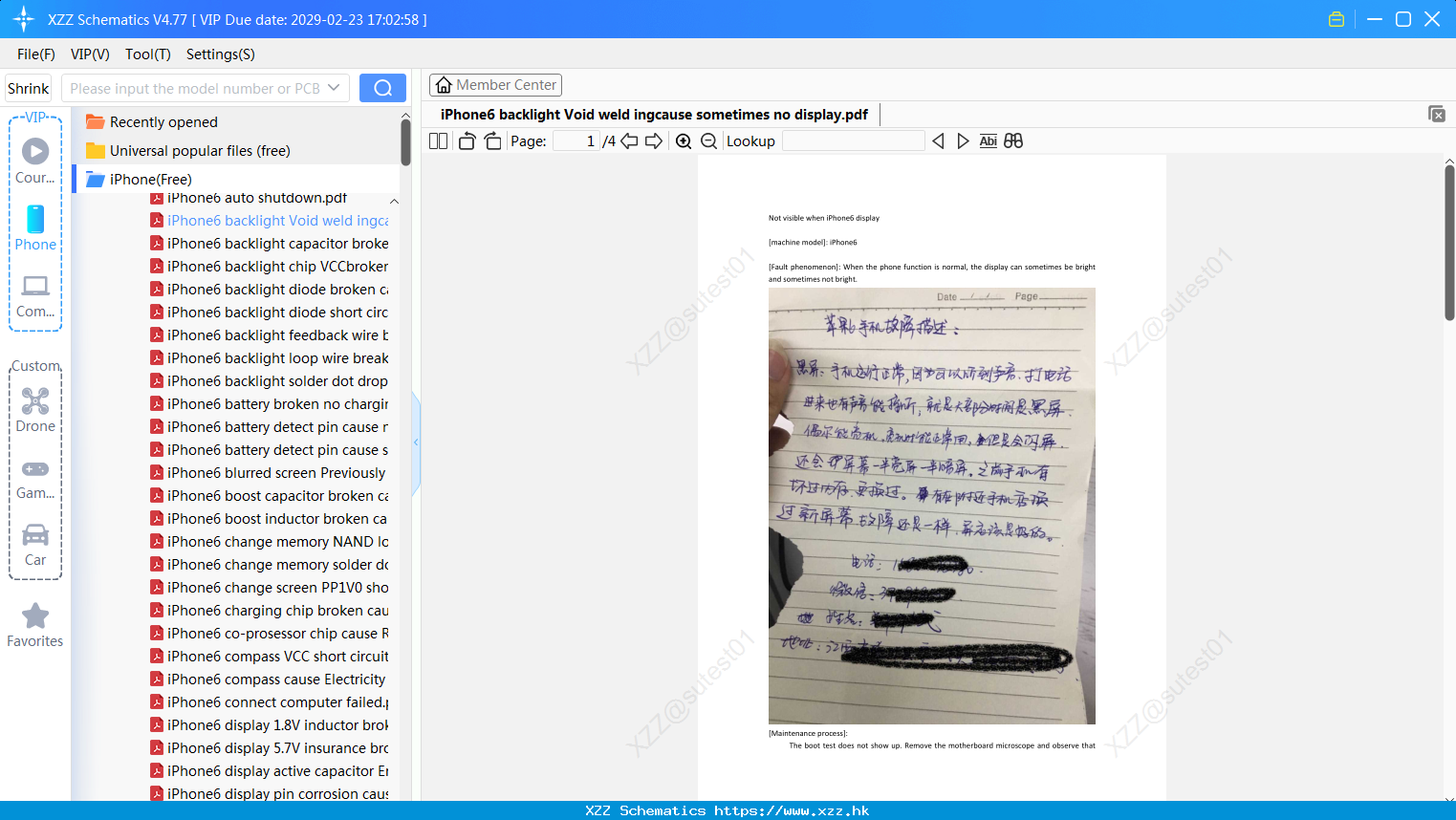Open iPhone6 display 1.8V inductor file
The height and width of the screenshot is (820, 1456).
[x=270, y=725]
